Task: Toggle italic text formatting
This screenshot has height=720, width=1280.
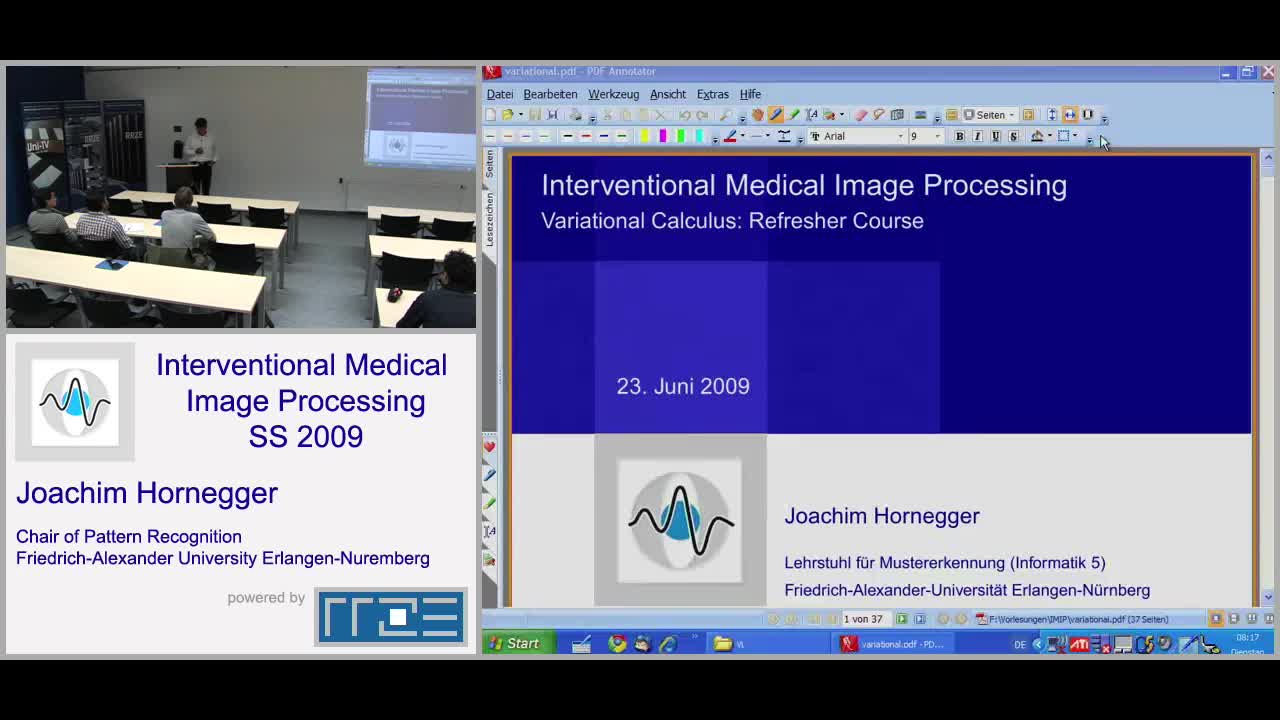Action: pyautogui.click(x=977, y=136)
